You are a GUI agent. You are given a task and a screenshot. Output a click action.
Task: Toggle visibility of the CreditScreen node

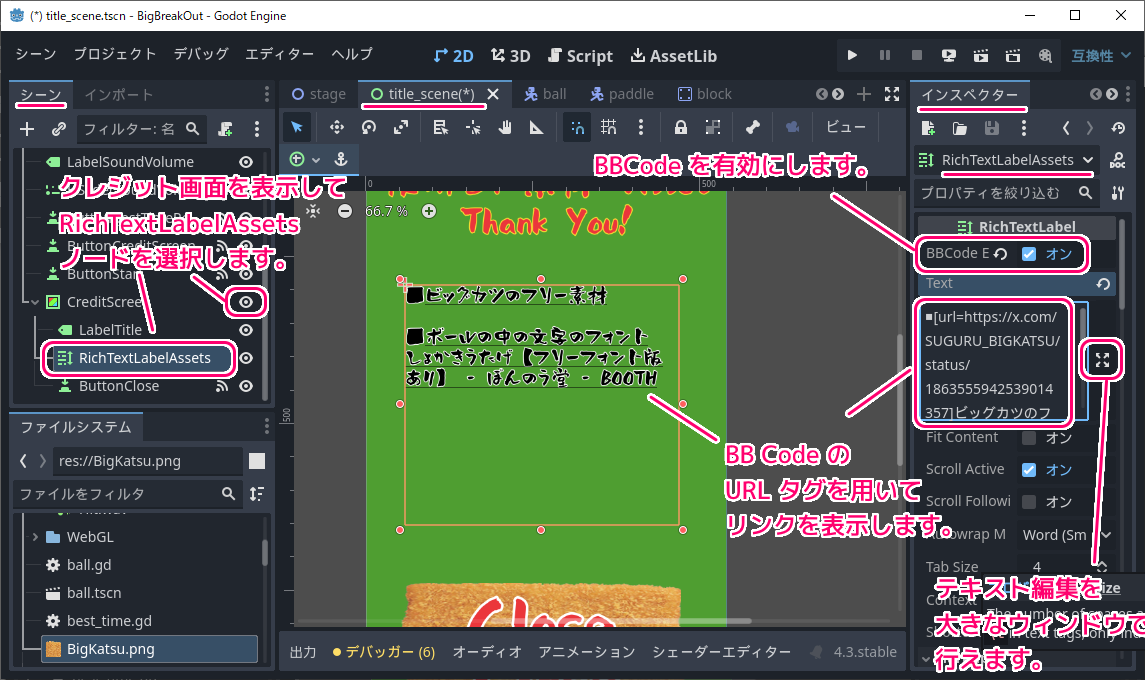244,301
